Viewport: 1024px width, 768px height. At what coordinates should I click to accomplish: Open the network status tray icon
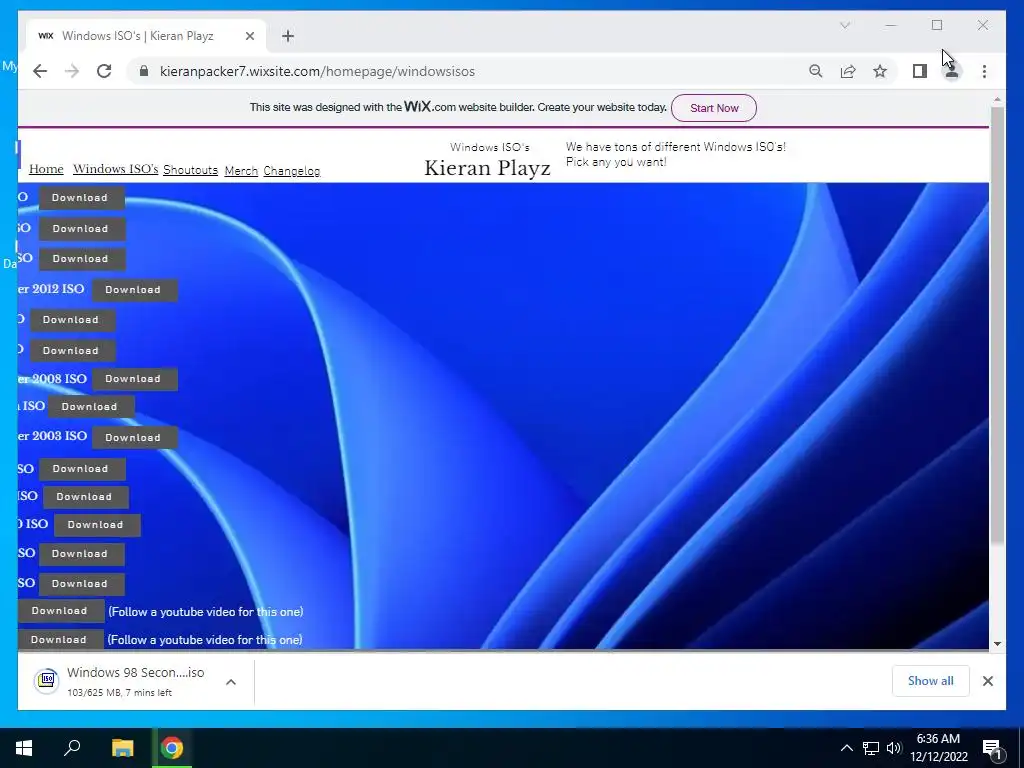click(871, 748)
